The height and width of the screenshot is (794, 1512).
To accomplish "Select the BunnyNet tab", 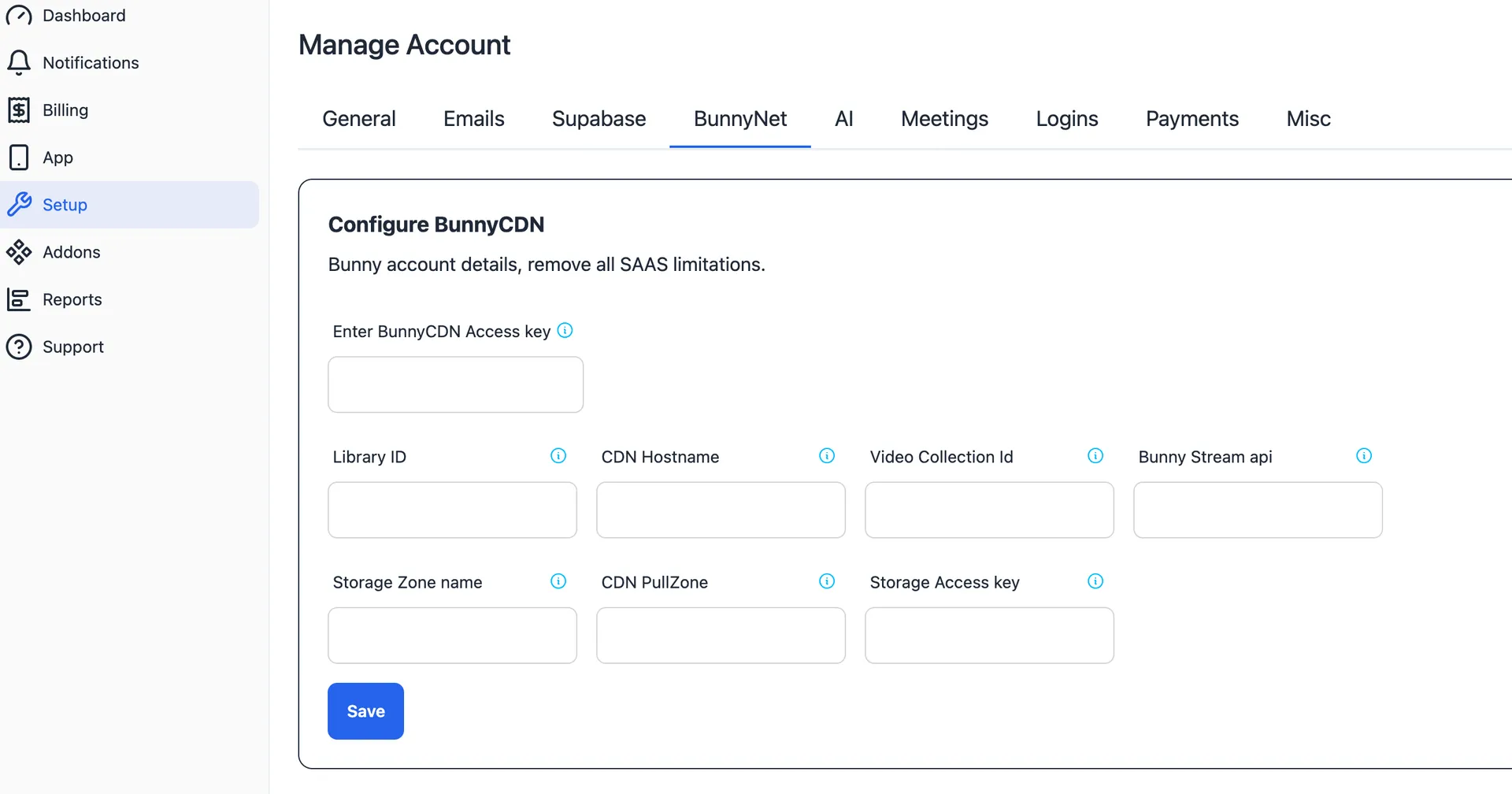I will click(740, 119).
